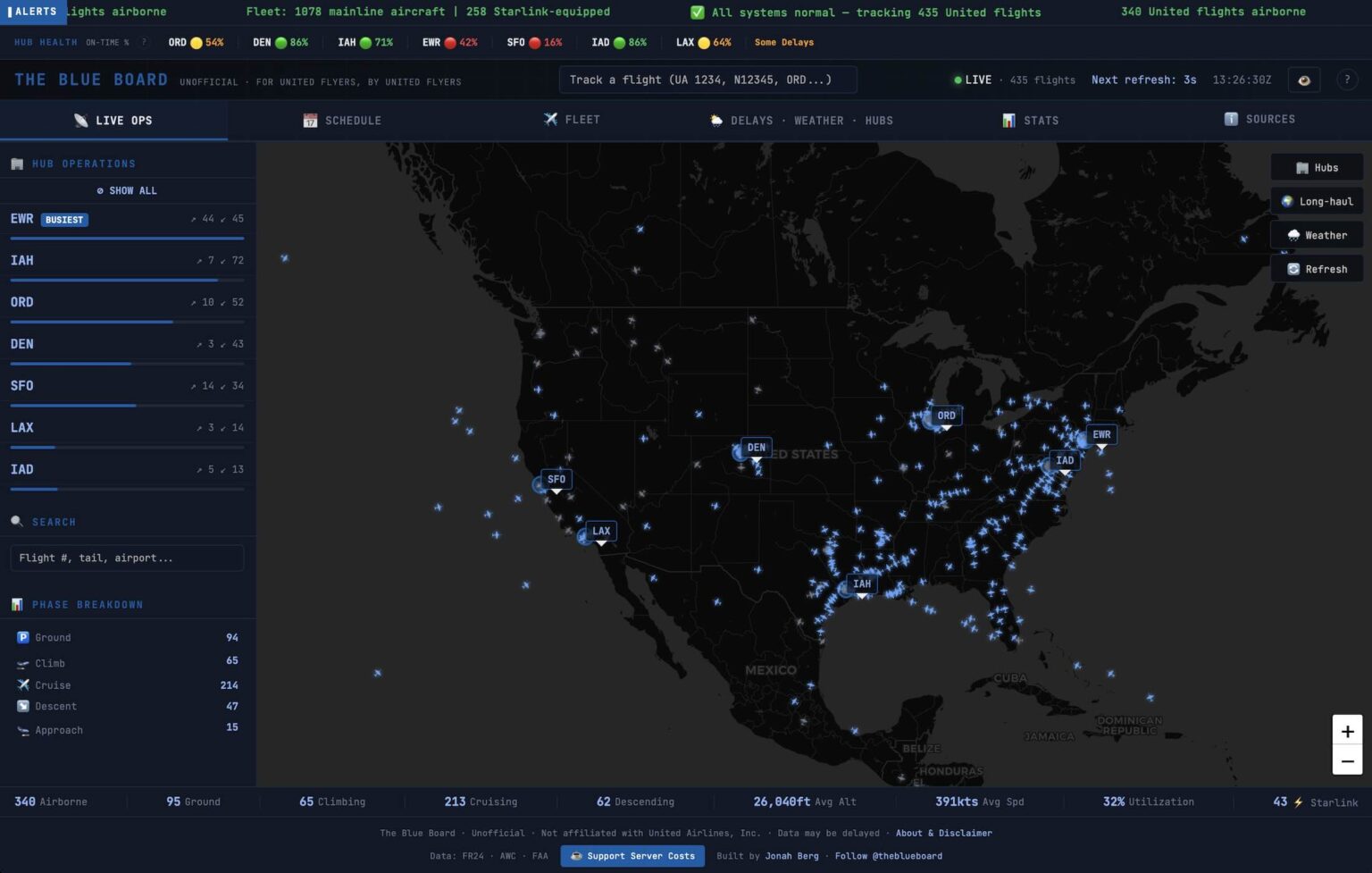This screenshot has width=1372, height=873.
Task: Click the IAH hub marker on map
Action: pyautogui.click(x=861, y=584)
